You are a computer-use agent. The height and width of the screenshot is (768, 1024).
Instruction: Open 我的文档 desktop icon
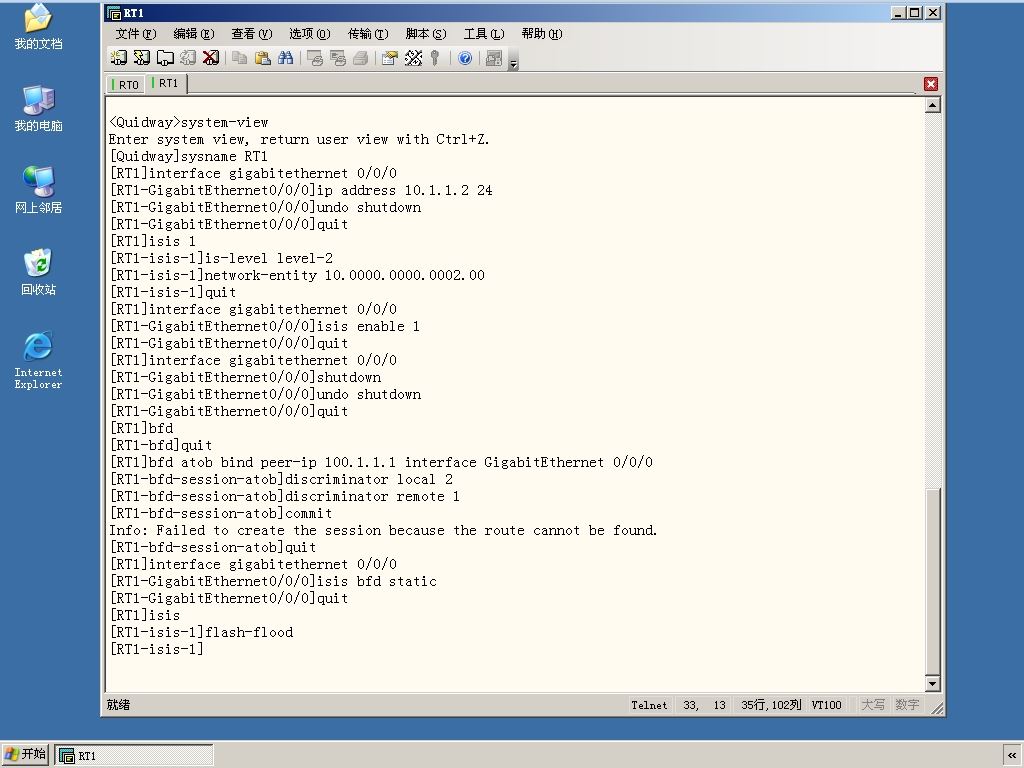click(x=39, y=27)
